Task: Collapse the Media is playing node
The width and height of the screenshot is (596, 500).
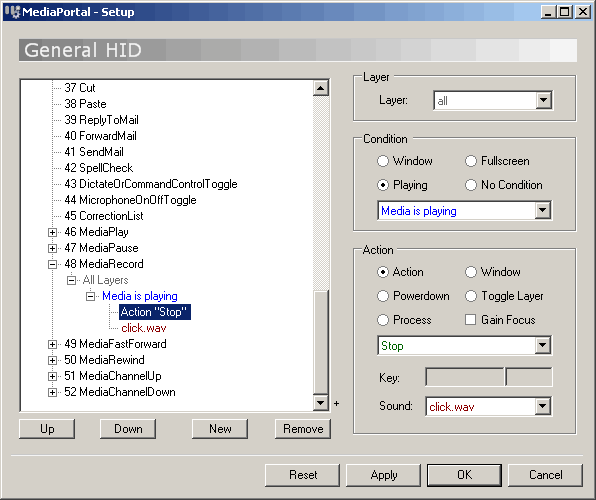Action: tap(90, 296)
